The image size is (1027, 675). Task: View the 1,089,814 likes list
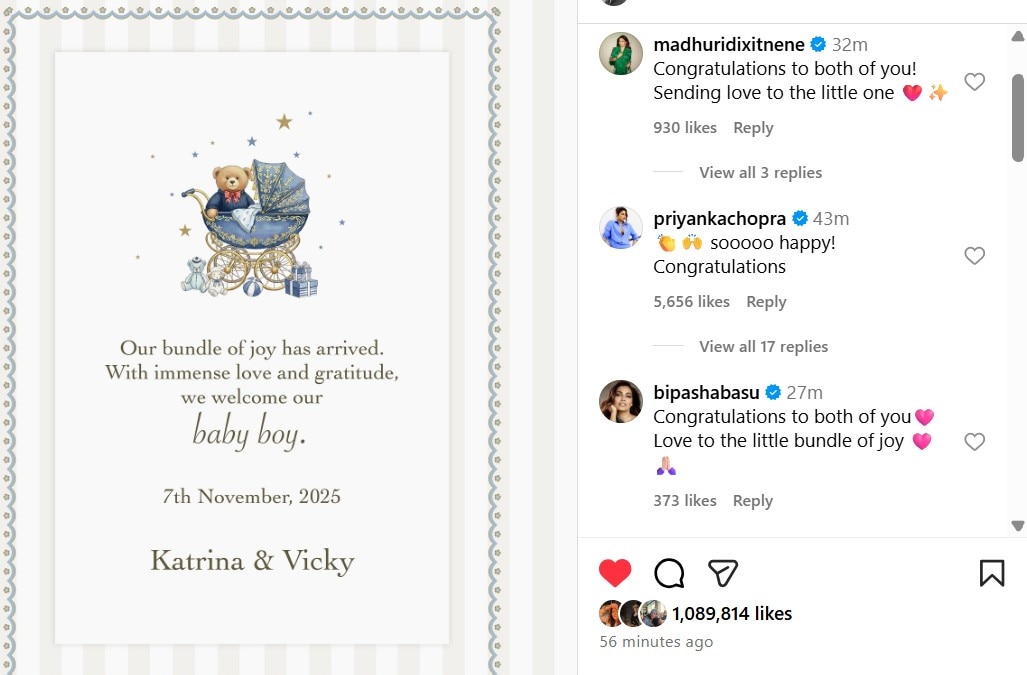[x=732, y=614]
